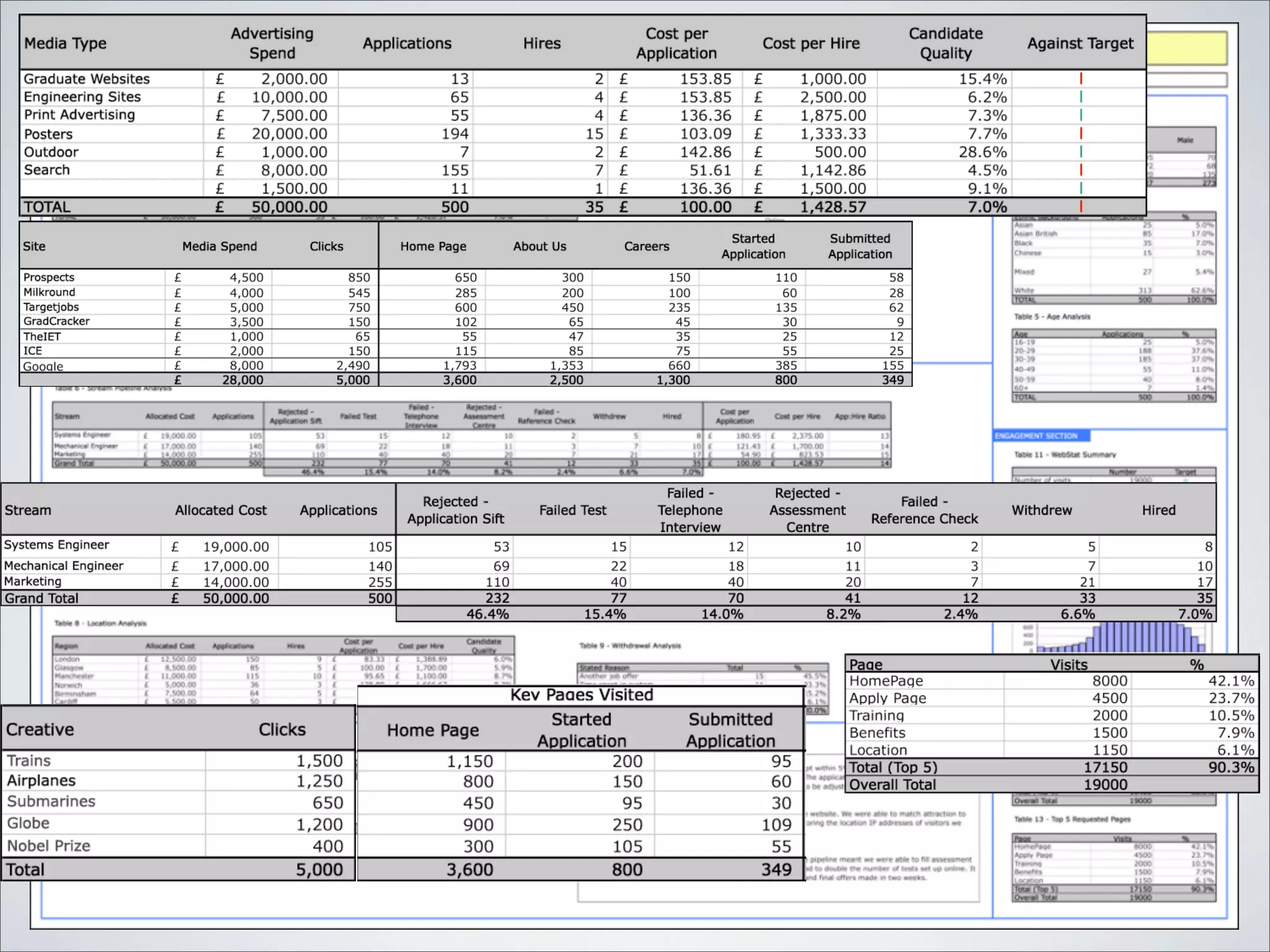Image resolution: width=1270 pixels, height=952 pixels.
Task: Click the Submitted Application header in Site table
Action: point(859,246)
